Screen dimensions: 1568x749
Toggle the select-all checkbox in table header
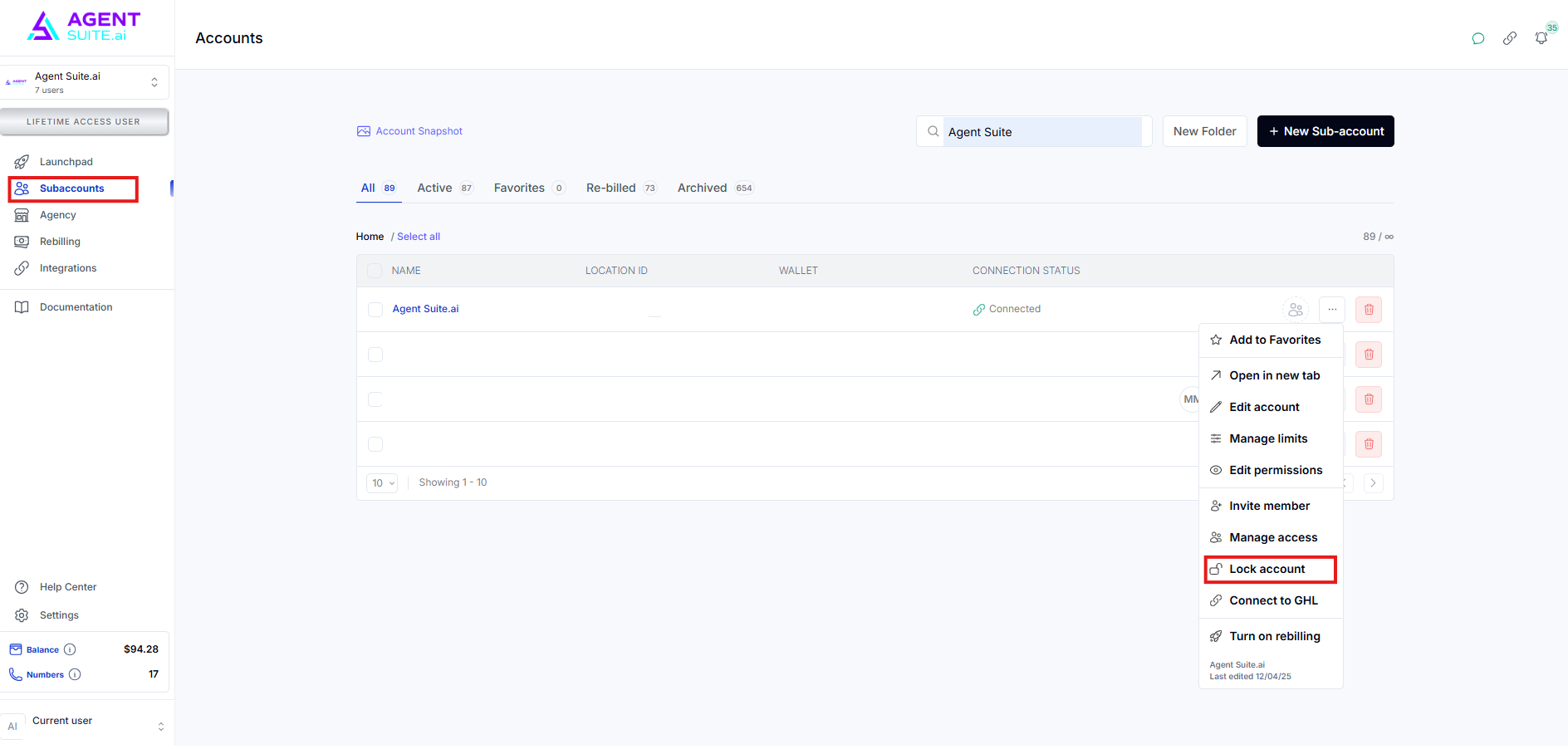click(x=375, y=271)
